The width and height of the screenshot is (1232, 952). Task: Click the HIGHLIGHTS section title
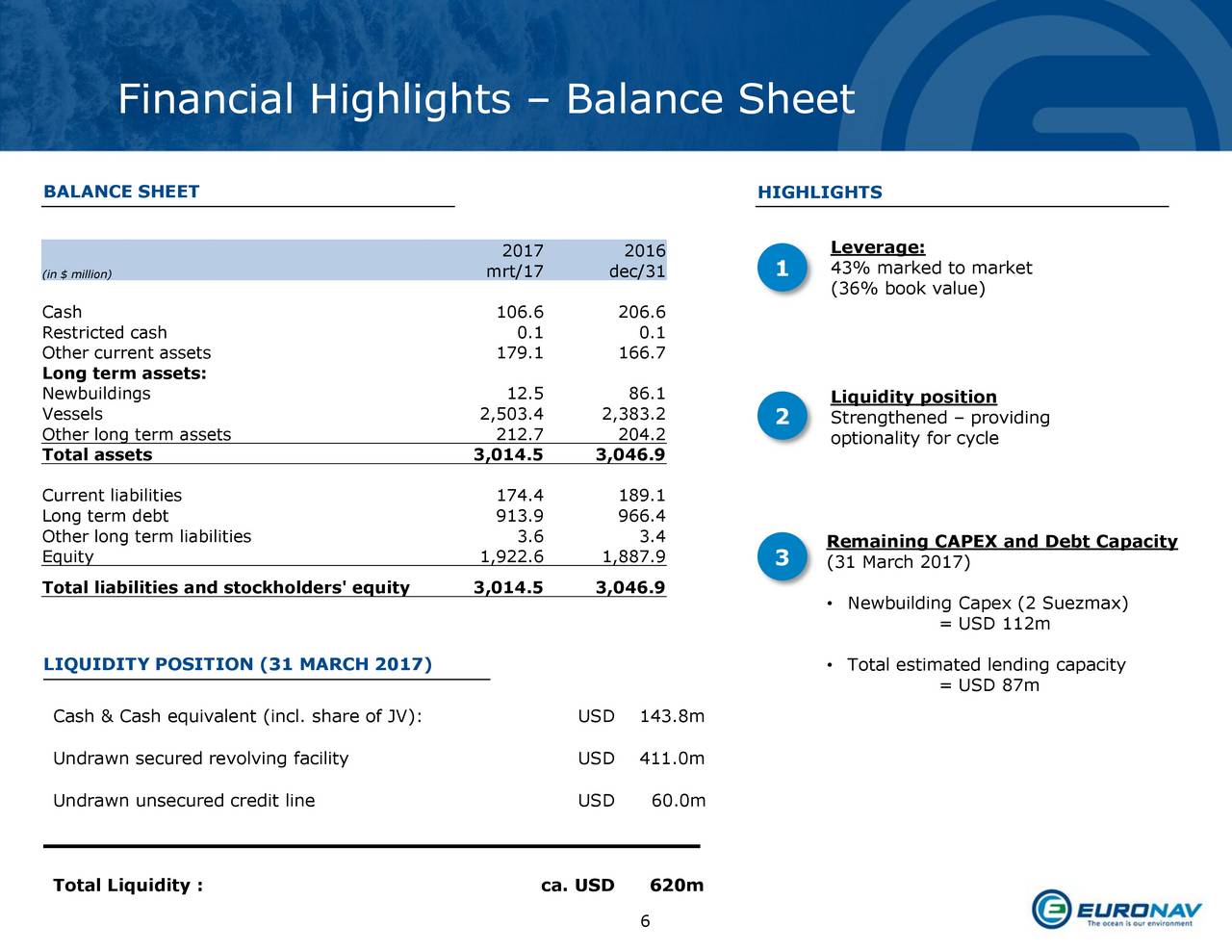click(x=819, y=193)
